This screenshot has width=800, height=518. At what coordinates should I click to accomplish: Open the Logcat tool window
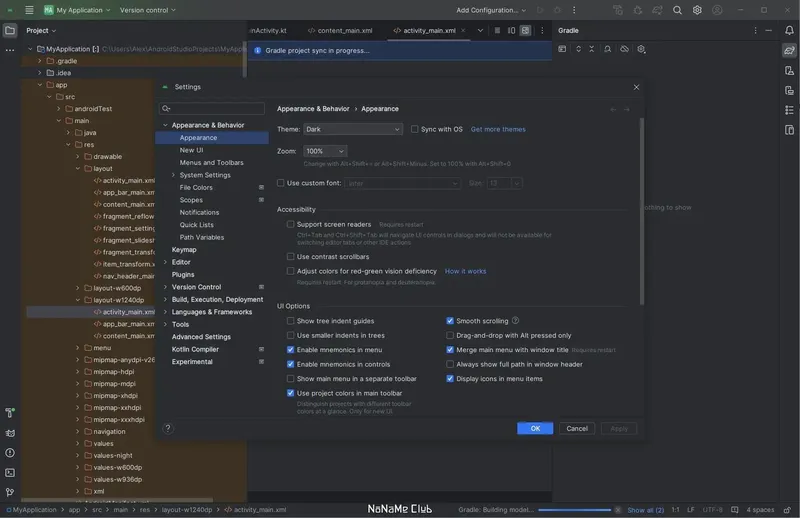point(10,433)
